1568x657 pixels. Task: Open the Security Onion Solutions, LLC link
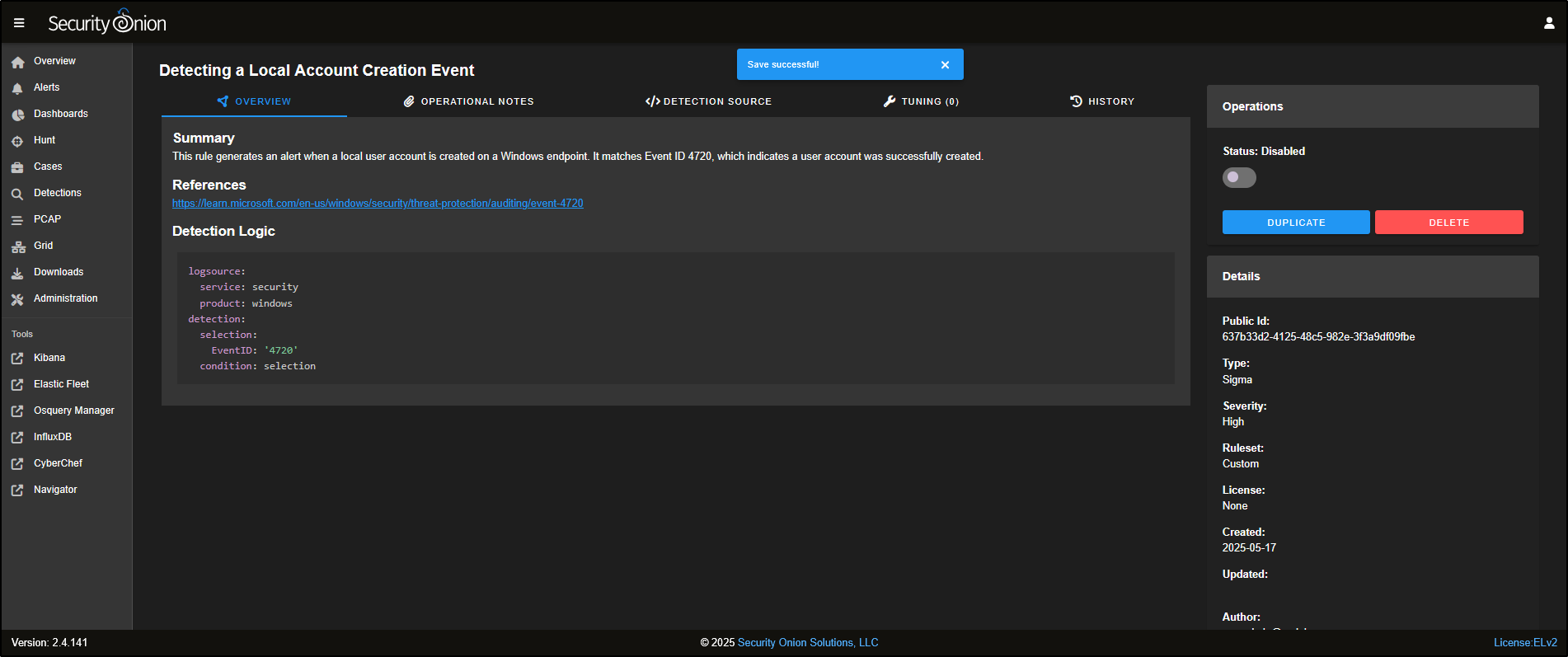[807, 643]
